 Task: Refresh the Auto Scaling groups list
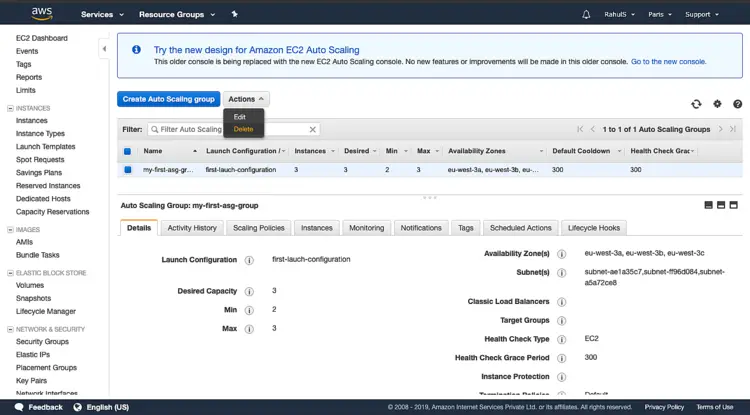click(696, 104)
